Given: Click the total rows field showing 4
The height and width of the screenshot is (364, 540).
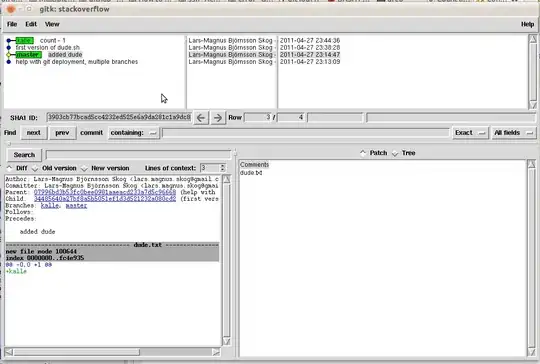Looking at the screenshot, I should 291,117.
